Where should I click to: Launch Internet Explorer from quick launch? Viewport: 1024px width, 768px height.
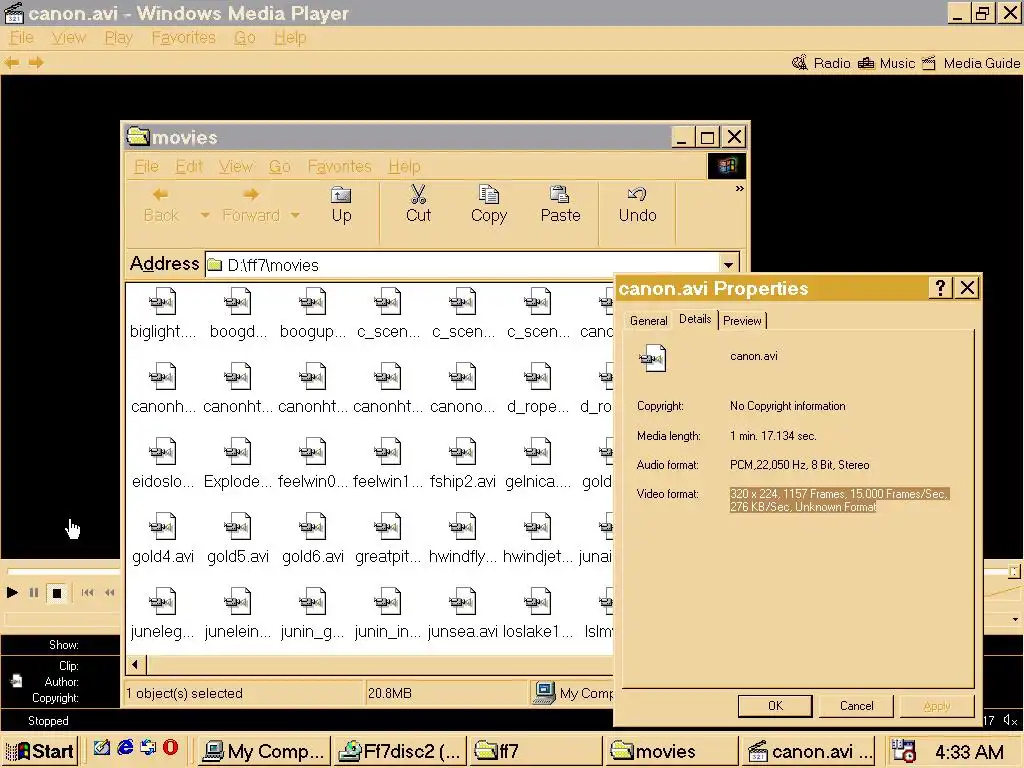pos(125,748)
